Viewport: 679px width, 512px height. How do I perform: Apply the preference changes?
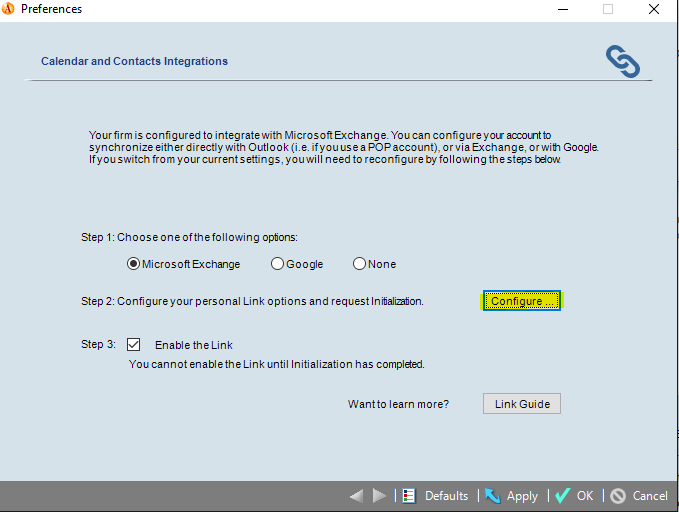(522, 496)
